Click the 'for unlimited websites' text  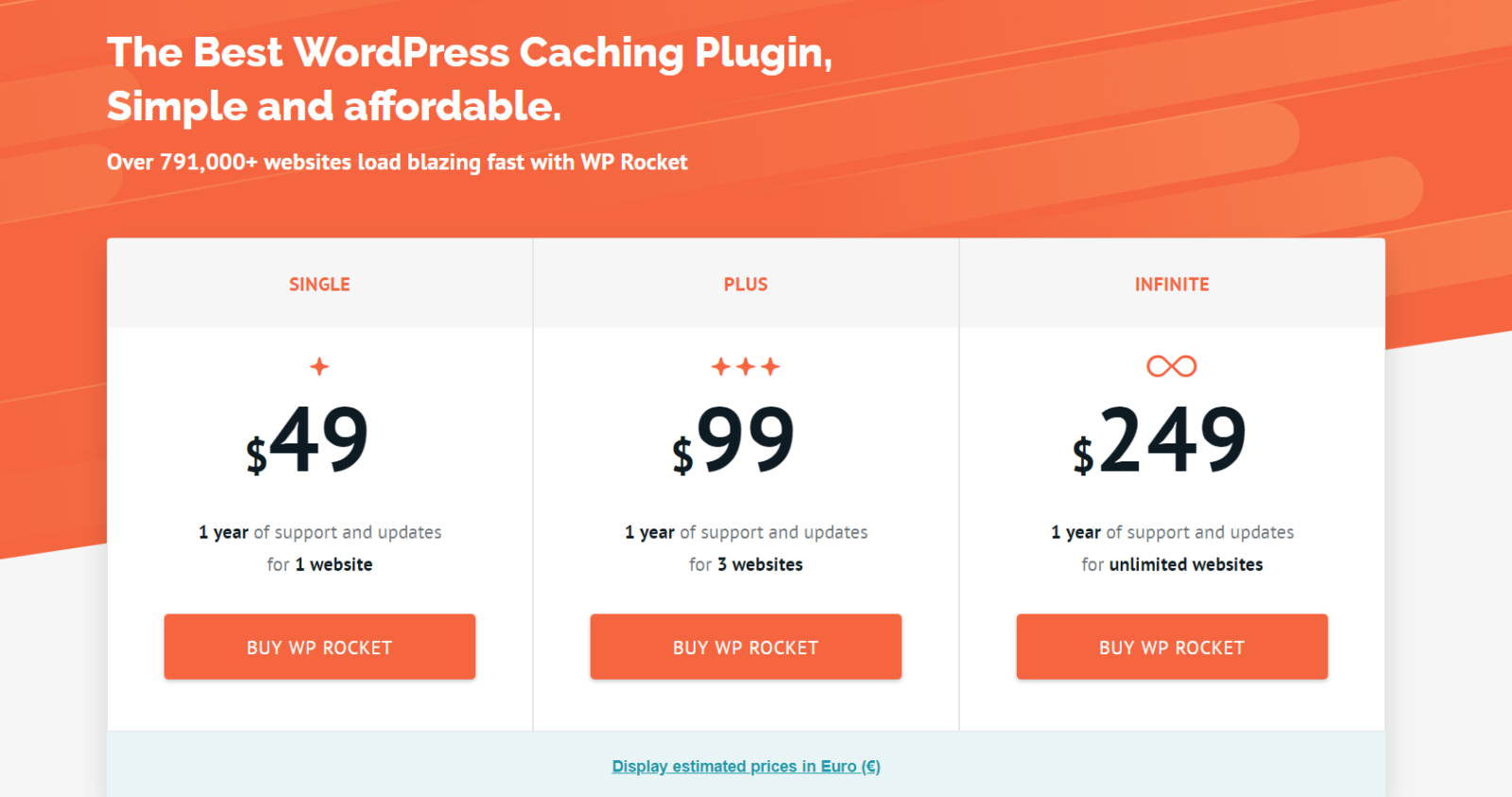click(1172, 564)
